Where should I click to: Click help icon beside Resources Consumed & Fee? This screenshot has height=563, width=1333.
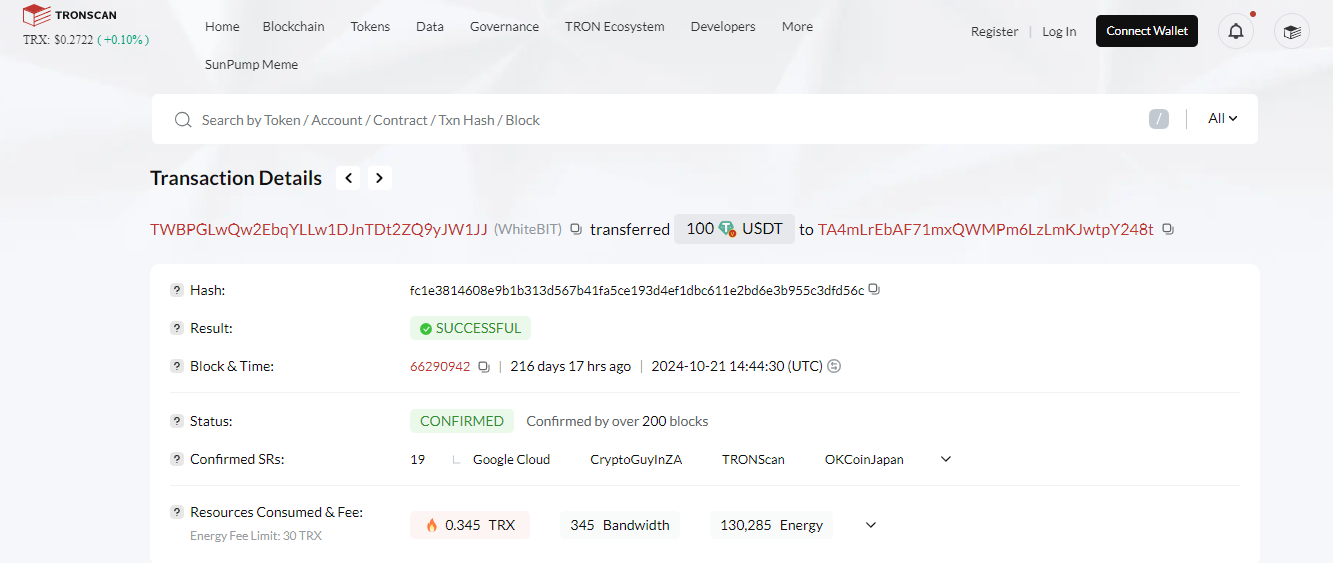177,512
